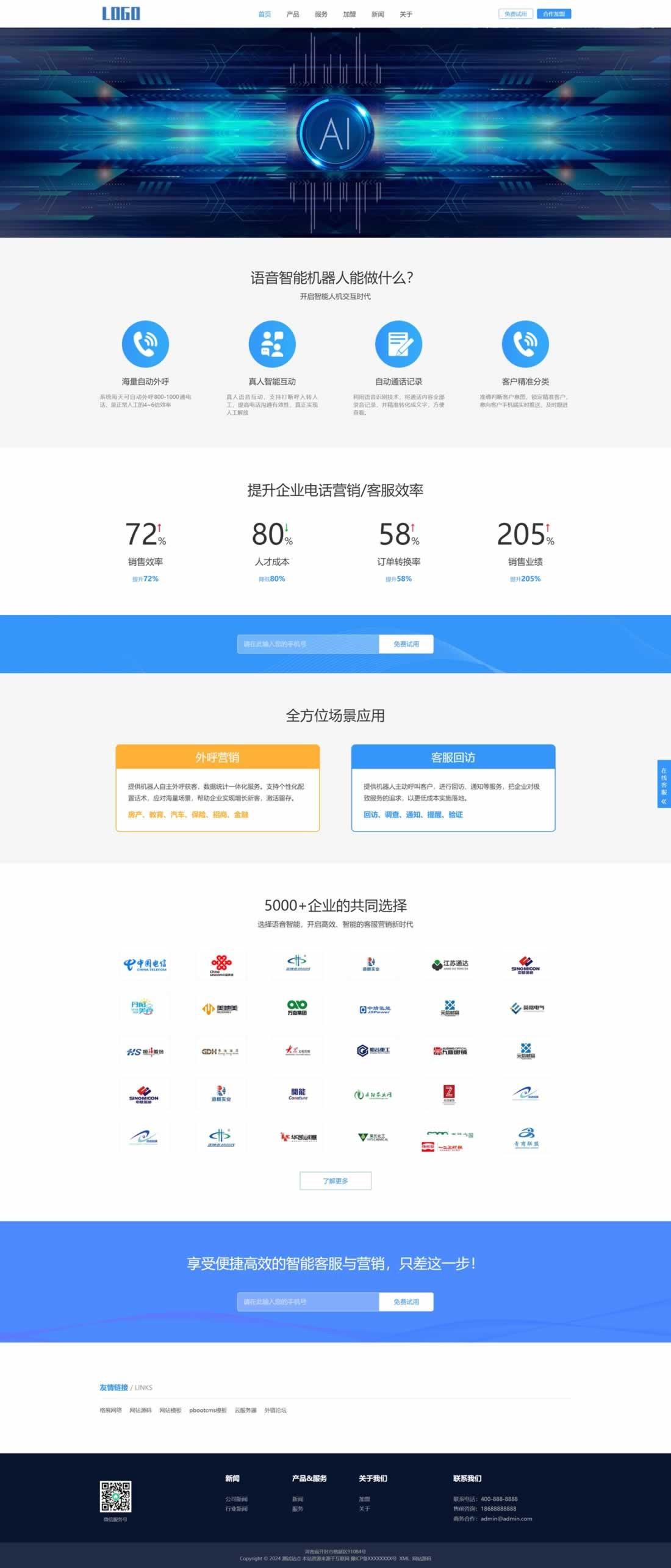Open the 产品 navigation menu item

point(293,14)
